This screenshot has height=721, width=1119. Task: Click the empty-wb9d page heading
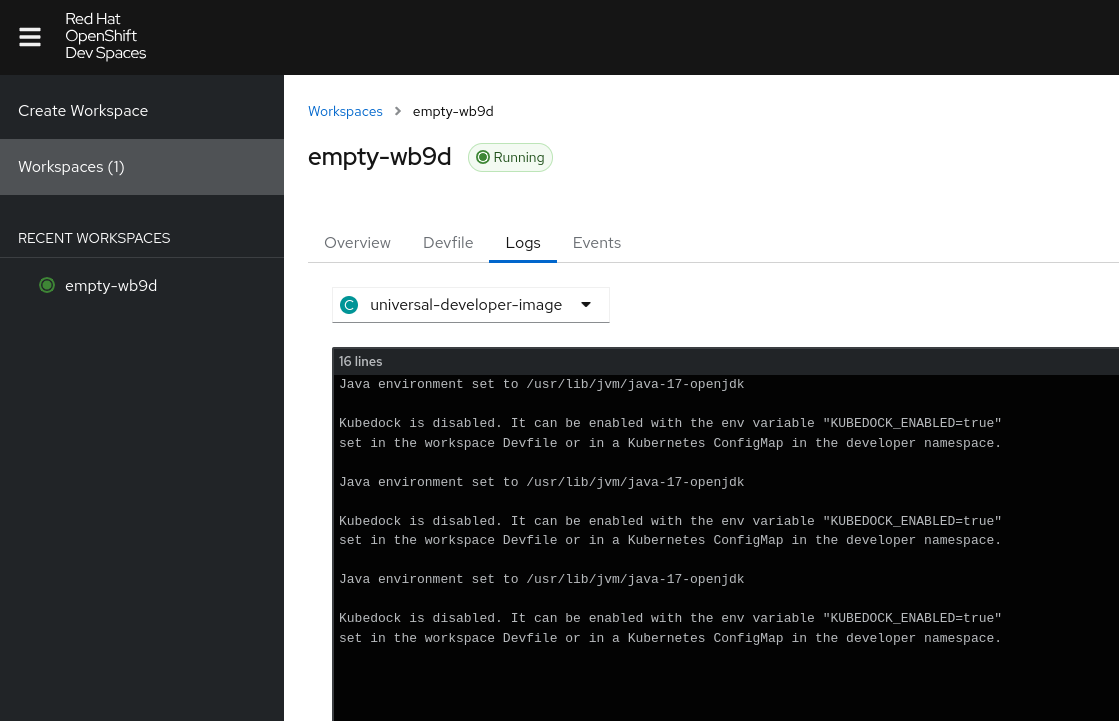coord(380,157)
